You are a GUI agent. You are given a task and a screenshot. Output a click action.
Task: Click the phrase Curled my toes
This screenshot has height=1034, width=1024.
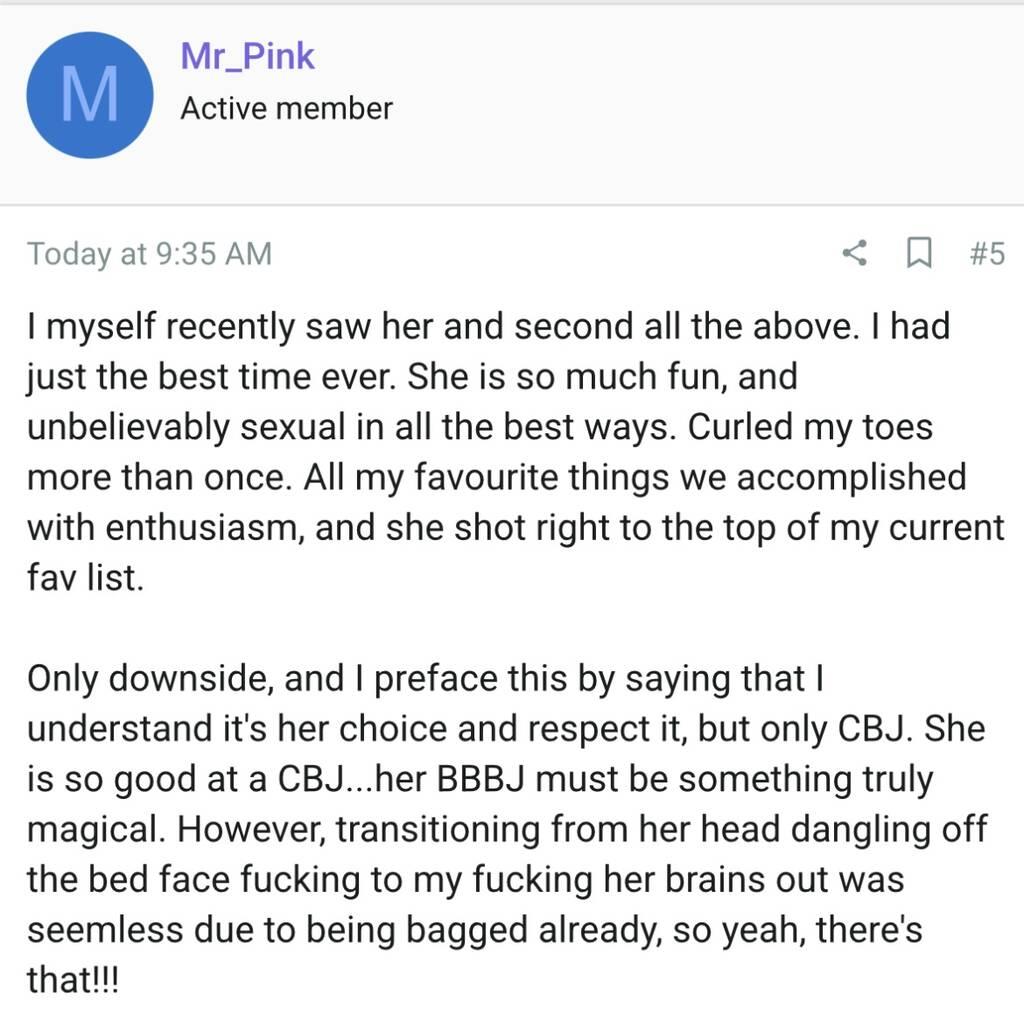click(x=810, y=427)
